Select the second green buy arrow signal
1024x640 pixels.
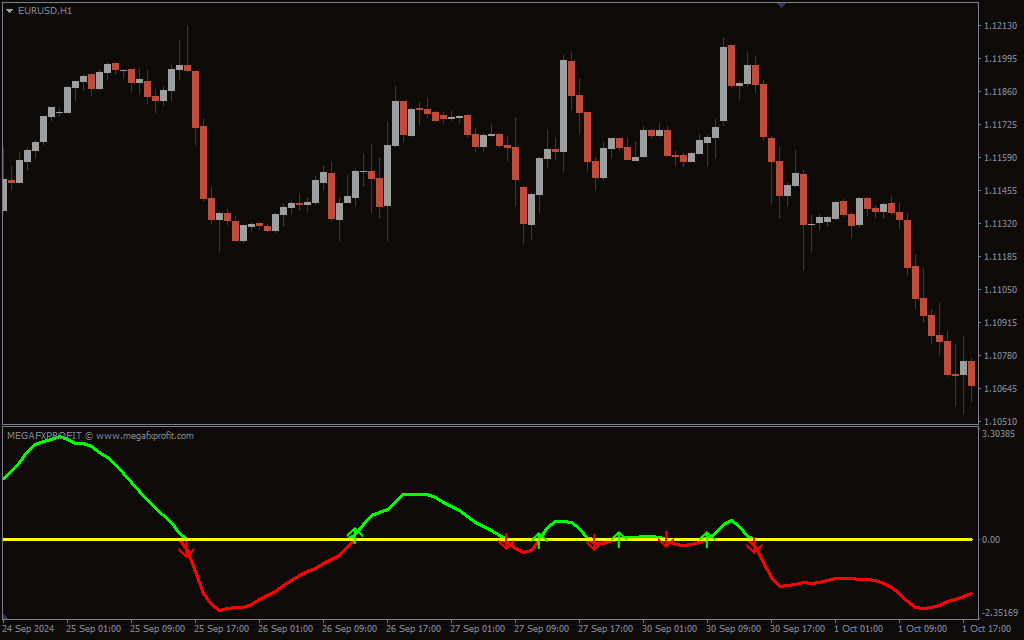(x=539, y=540)
